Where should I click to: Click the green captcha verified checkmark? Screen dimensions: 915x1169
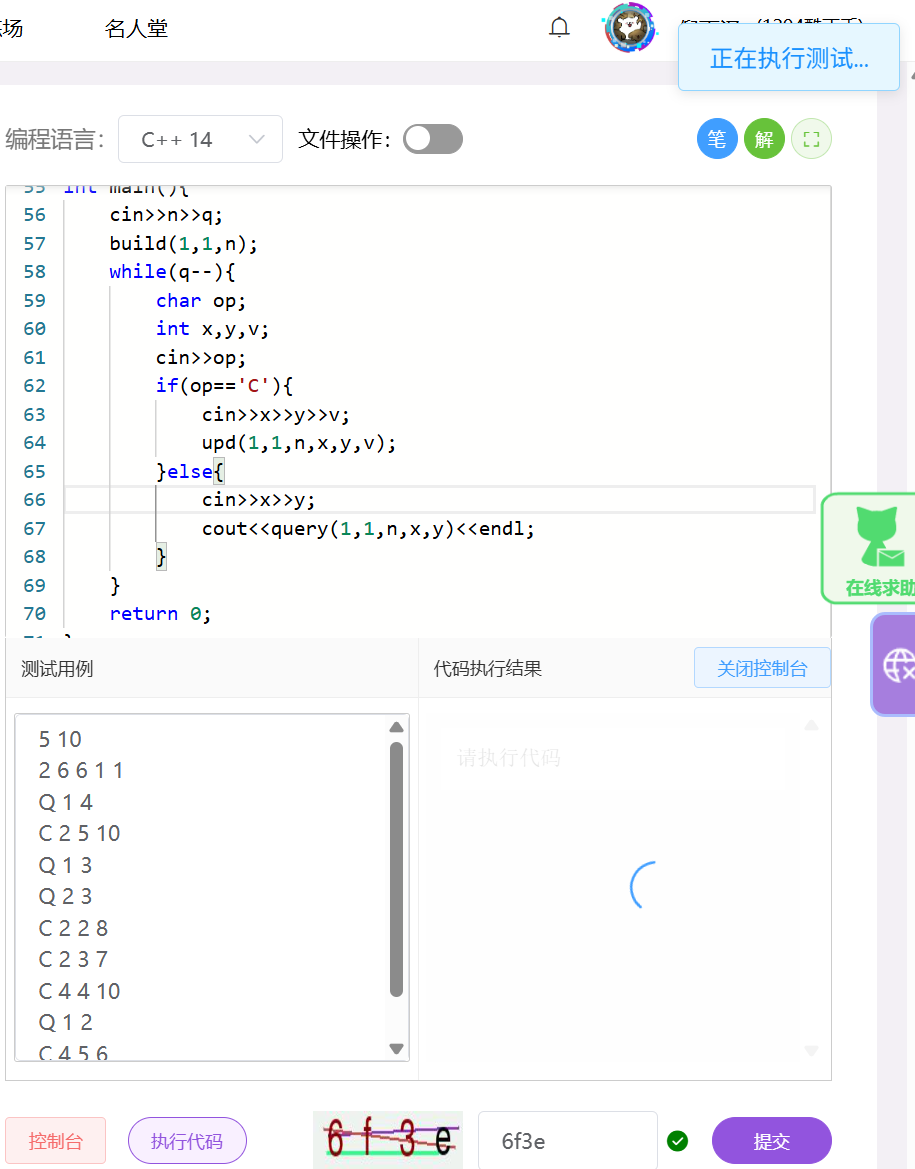click(678, 1140)
